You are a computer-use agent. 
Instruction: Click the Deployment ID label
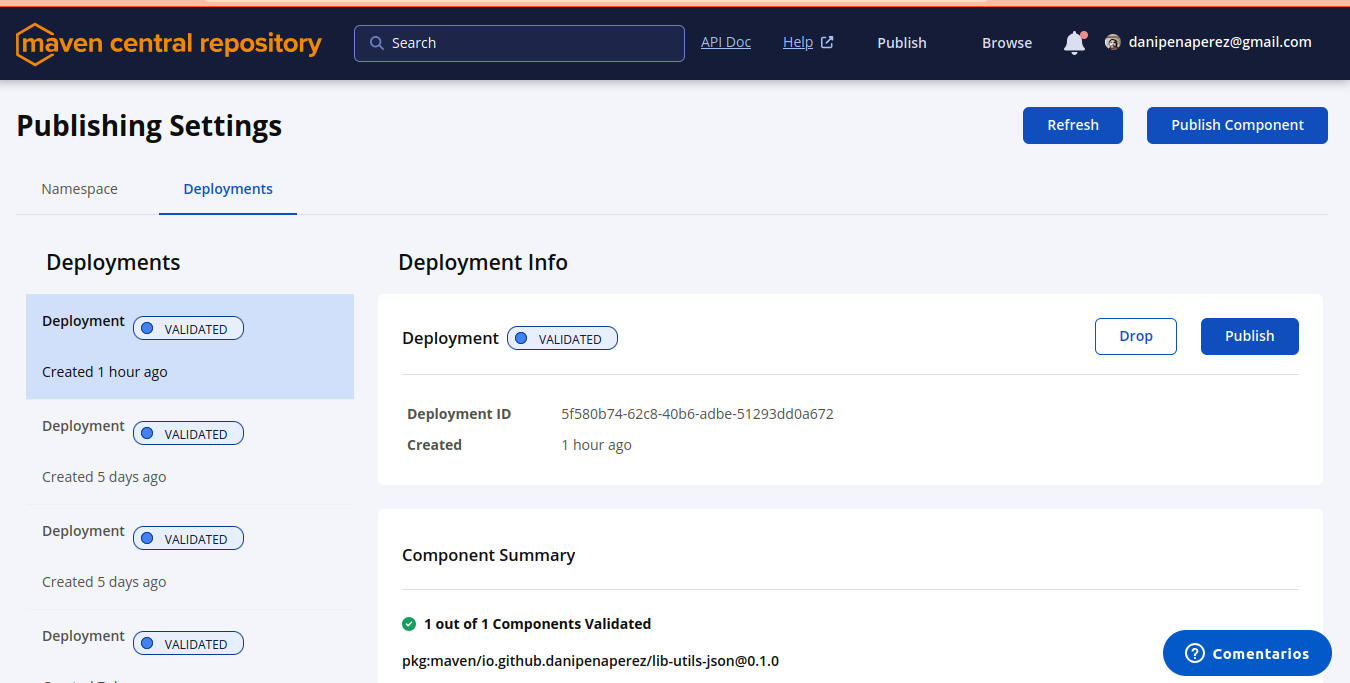(459, 414)
